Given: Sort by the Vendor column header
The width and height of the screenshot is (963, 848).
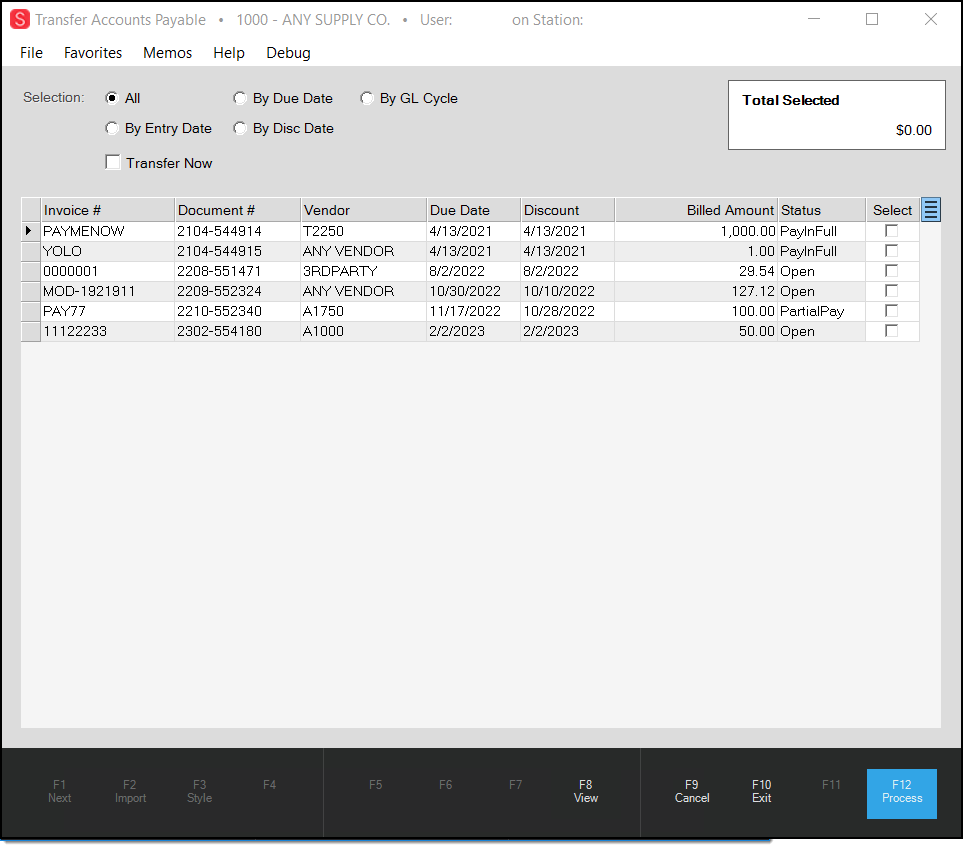Looking at the screenshot, I should click(x=364, y=210).
